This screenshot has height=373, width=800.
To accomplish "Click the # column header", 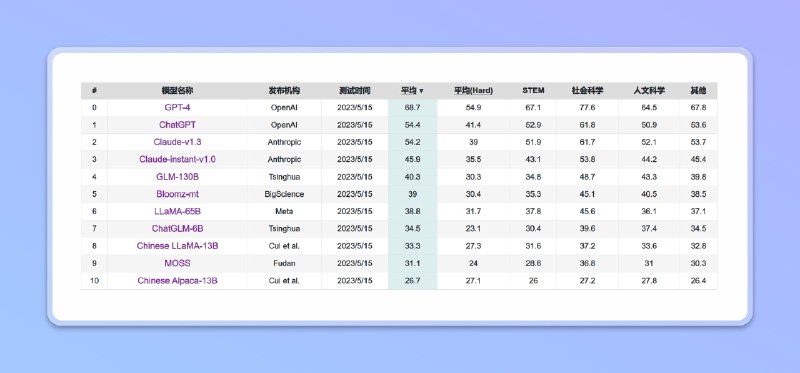I will click(x=94, y=91).
